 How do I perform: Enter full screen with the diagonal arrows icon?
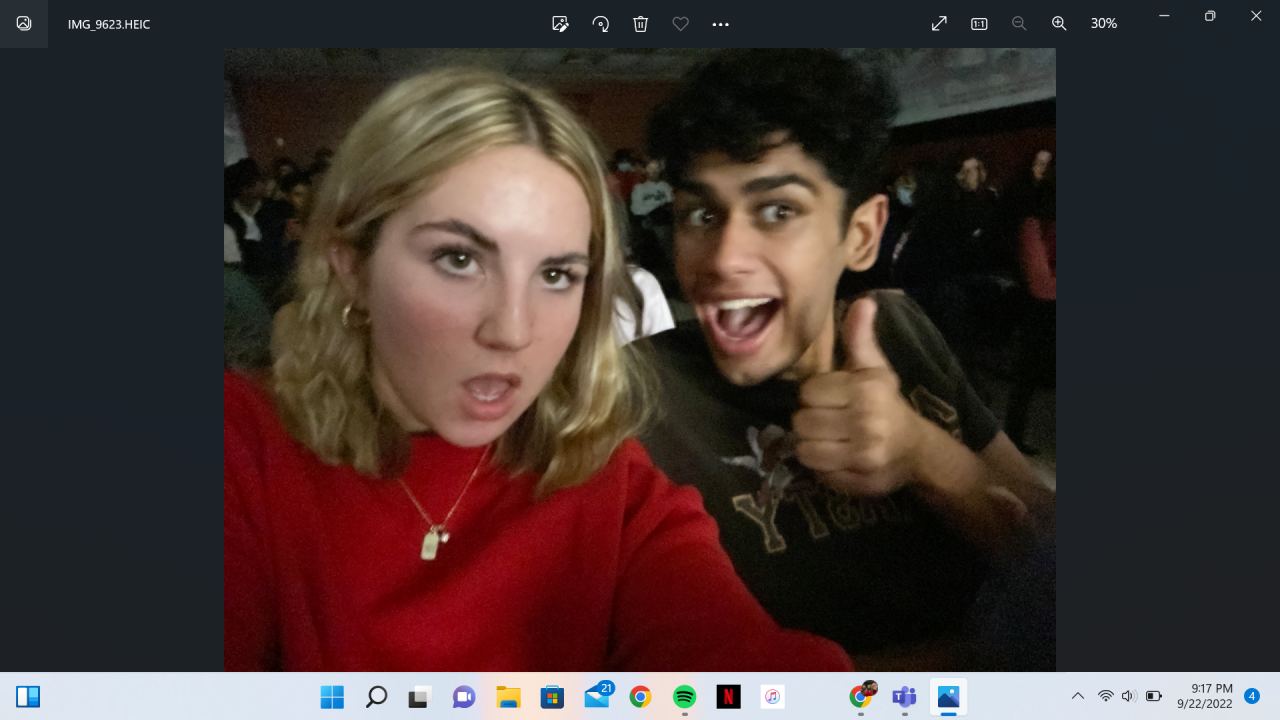click(939, 23)
